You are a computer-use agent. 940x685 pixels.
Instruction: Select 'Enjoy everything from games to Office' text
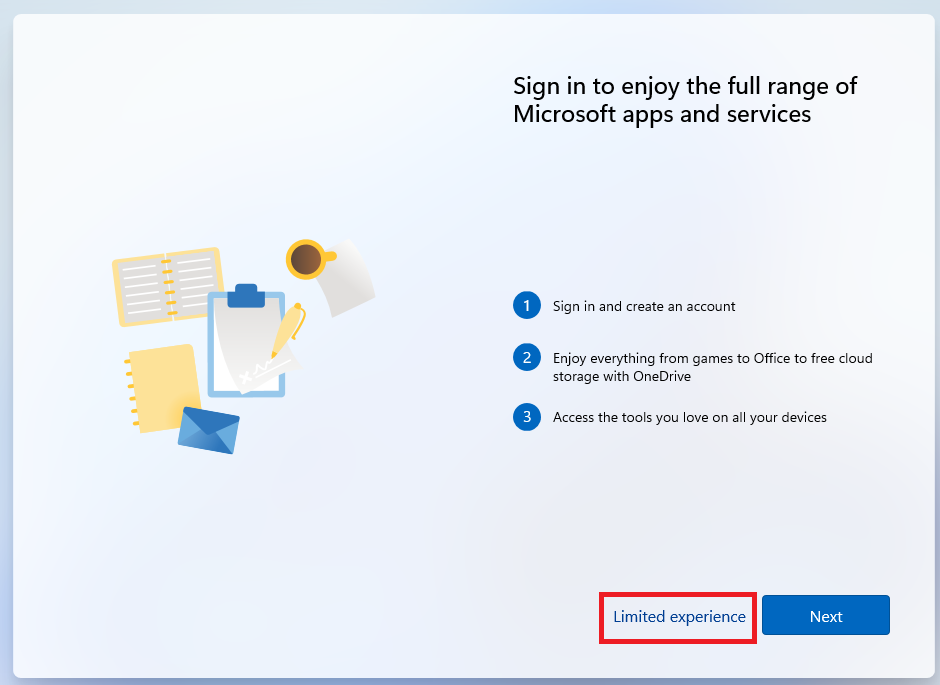(671, 358)
